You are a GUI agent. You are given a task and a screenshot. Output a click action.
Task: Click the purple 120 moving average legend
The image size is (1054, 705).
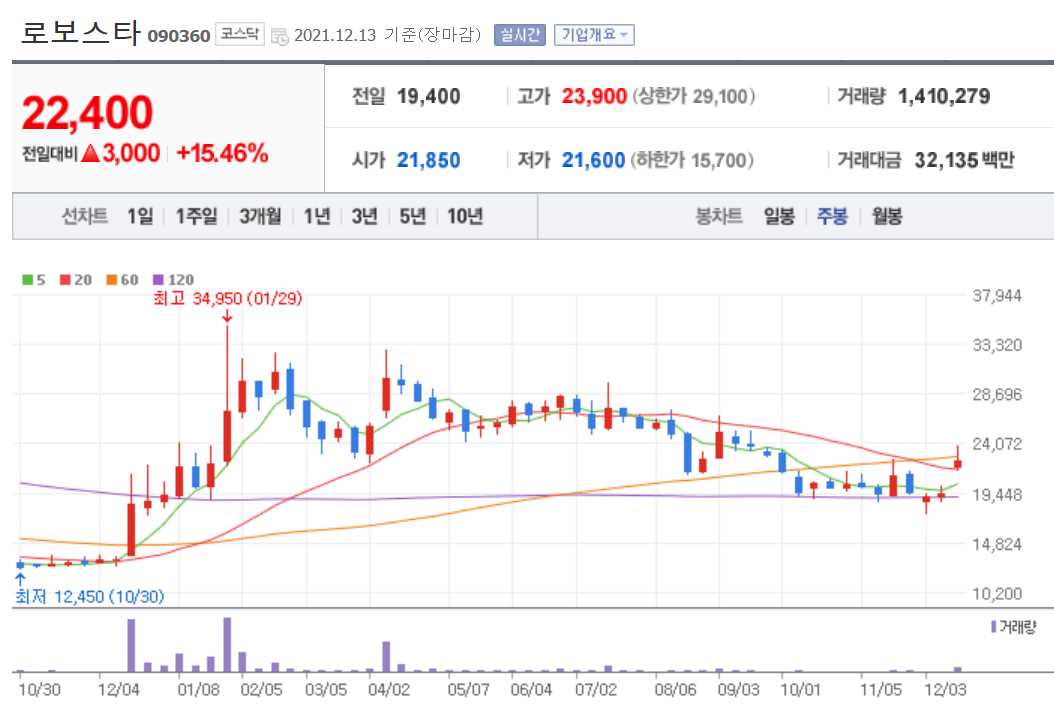(x=173, y=280)
